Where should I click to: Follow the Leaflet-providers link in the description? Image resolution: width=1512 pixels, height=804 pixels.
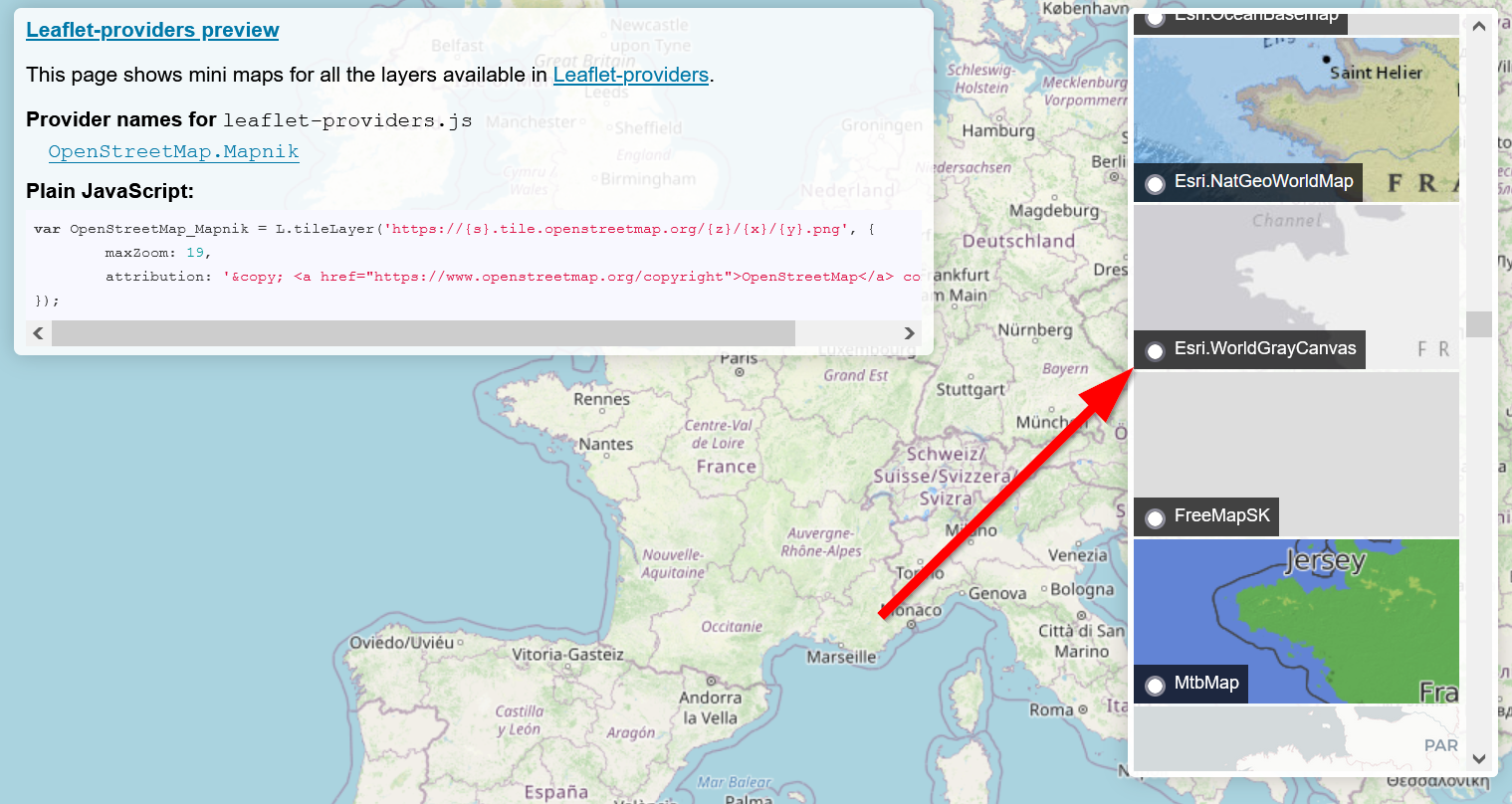[x=630, y=75]
